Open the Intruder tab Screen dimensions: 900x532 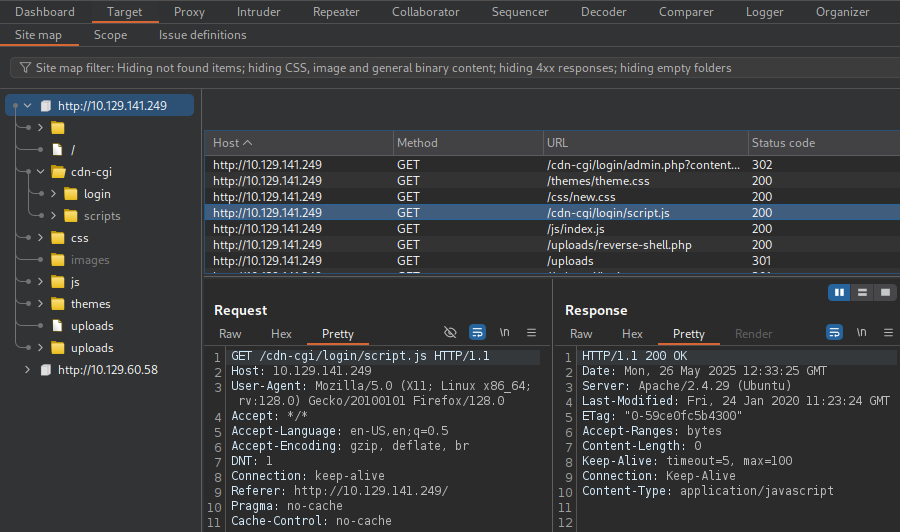258,11
